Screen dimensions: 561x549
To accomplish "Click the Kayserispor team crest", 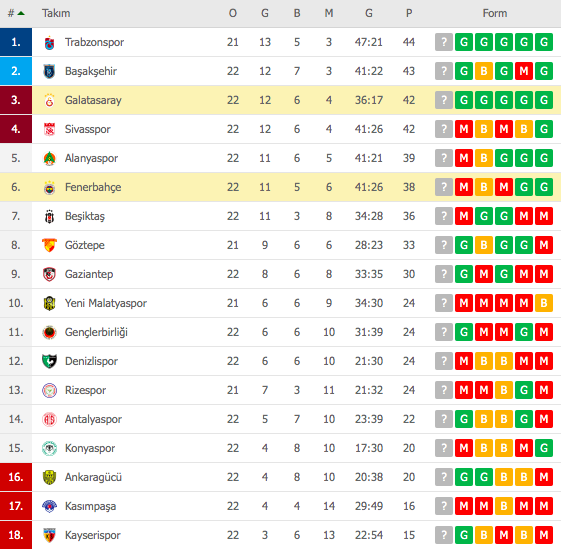I will tap(49, 535).
